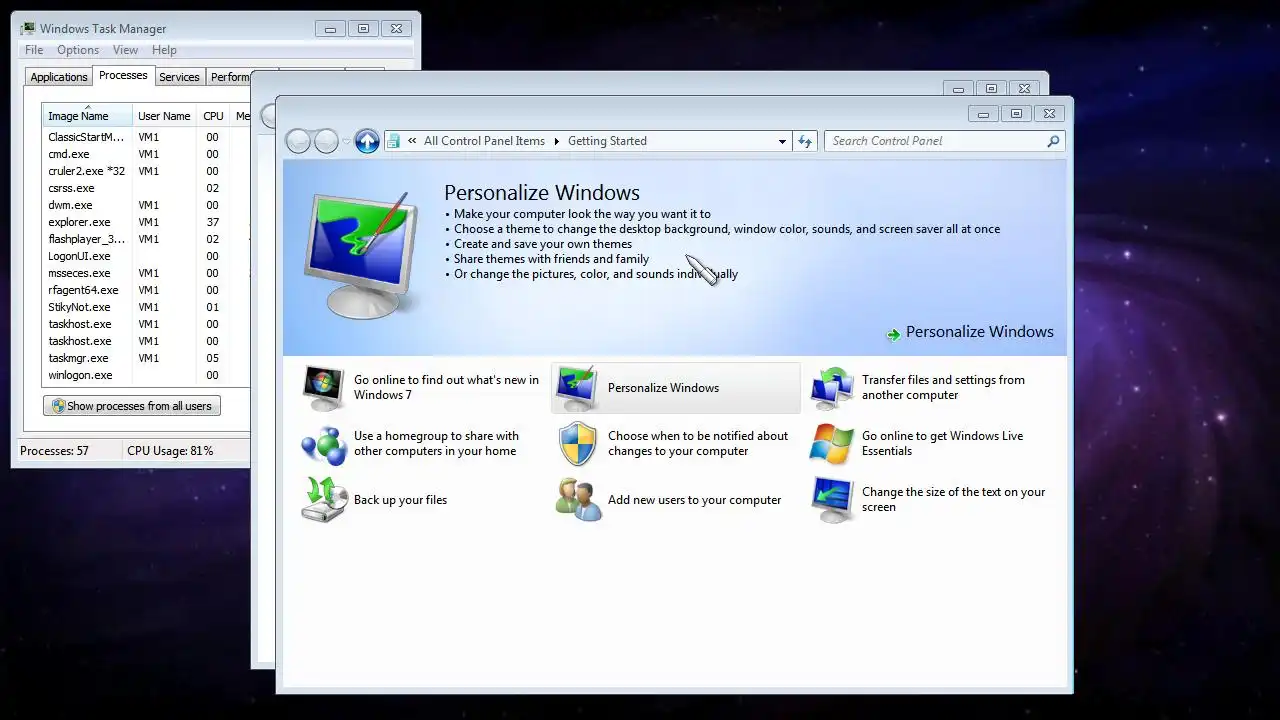Viewport: 1280px width, 720px height.
Task: Open the Help menu in Task Manager
Action: tap(164, 50)
